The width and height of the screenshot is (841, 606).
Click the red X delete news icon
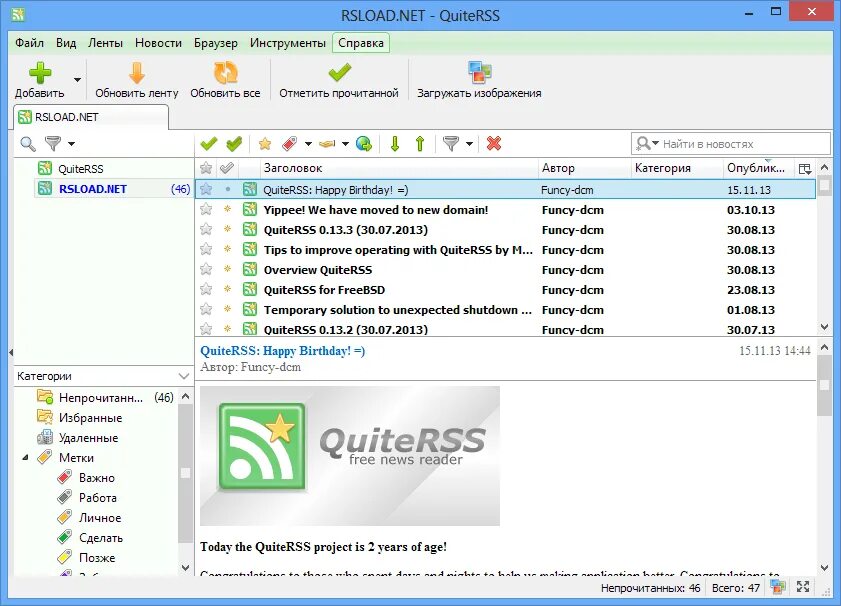pyautogui.click(x=494, y=144)
